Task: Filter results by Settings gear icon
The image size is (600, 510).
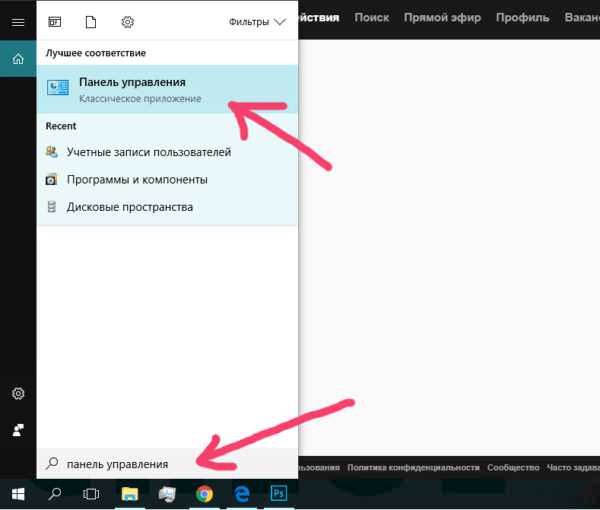Action: [127, 22]
